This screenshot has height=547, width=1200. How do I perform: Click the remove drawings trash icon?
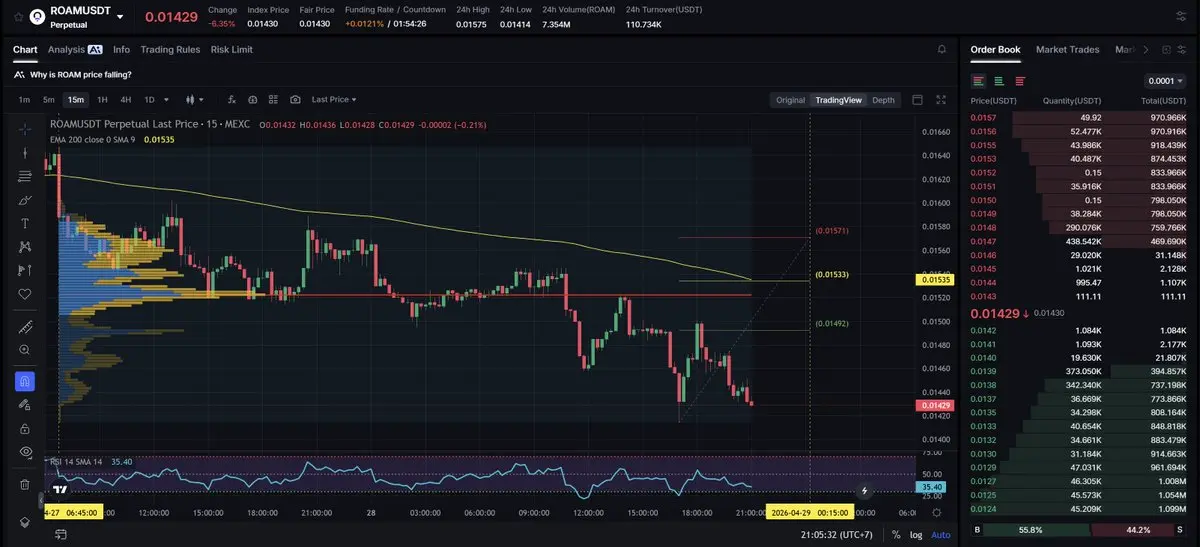[x=25, y=484]
